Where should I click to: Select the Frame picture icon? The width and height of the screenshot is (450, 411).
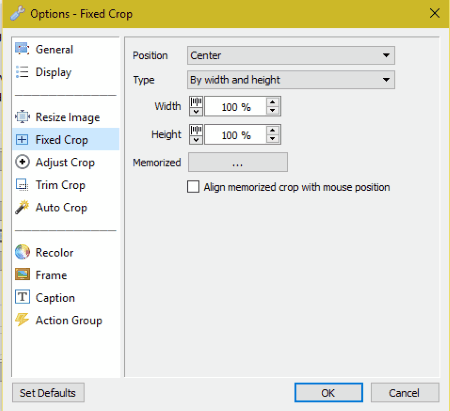tap(22, 275)
